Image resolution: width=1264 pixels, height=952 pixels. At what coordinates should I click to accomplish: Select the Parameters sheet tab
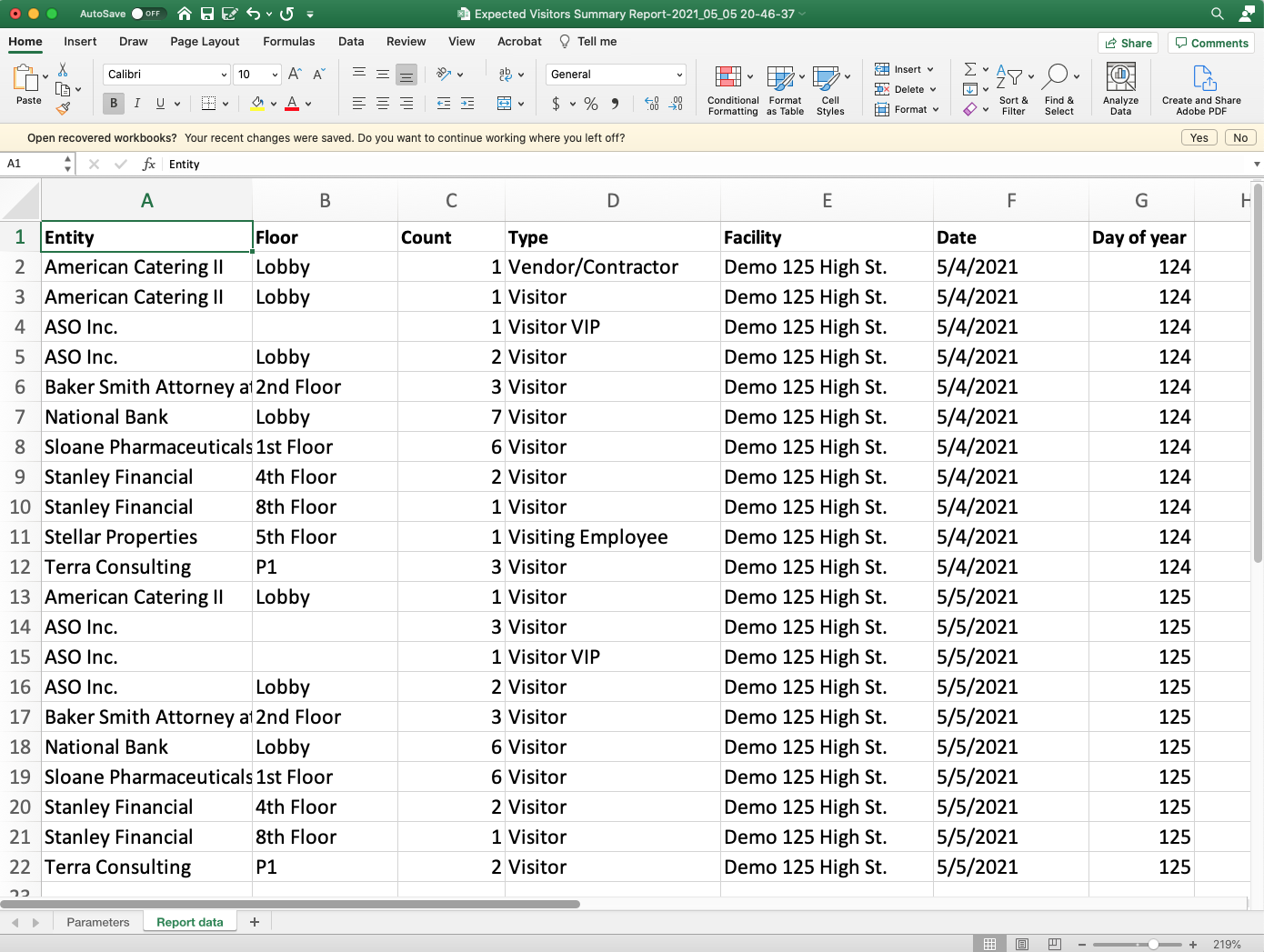[x=97, y=921]
